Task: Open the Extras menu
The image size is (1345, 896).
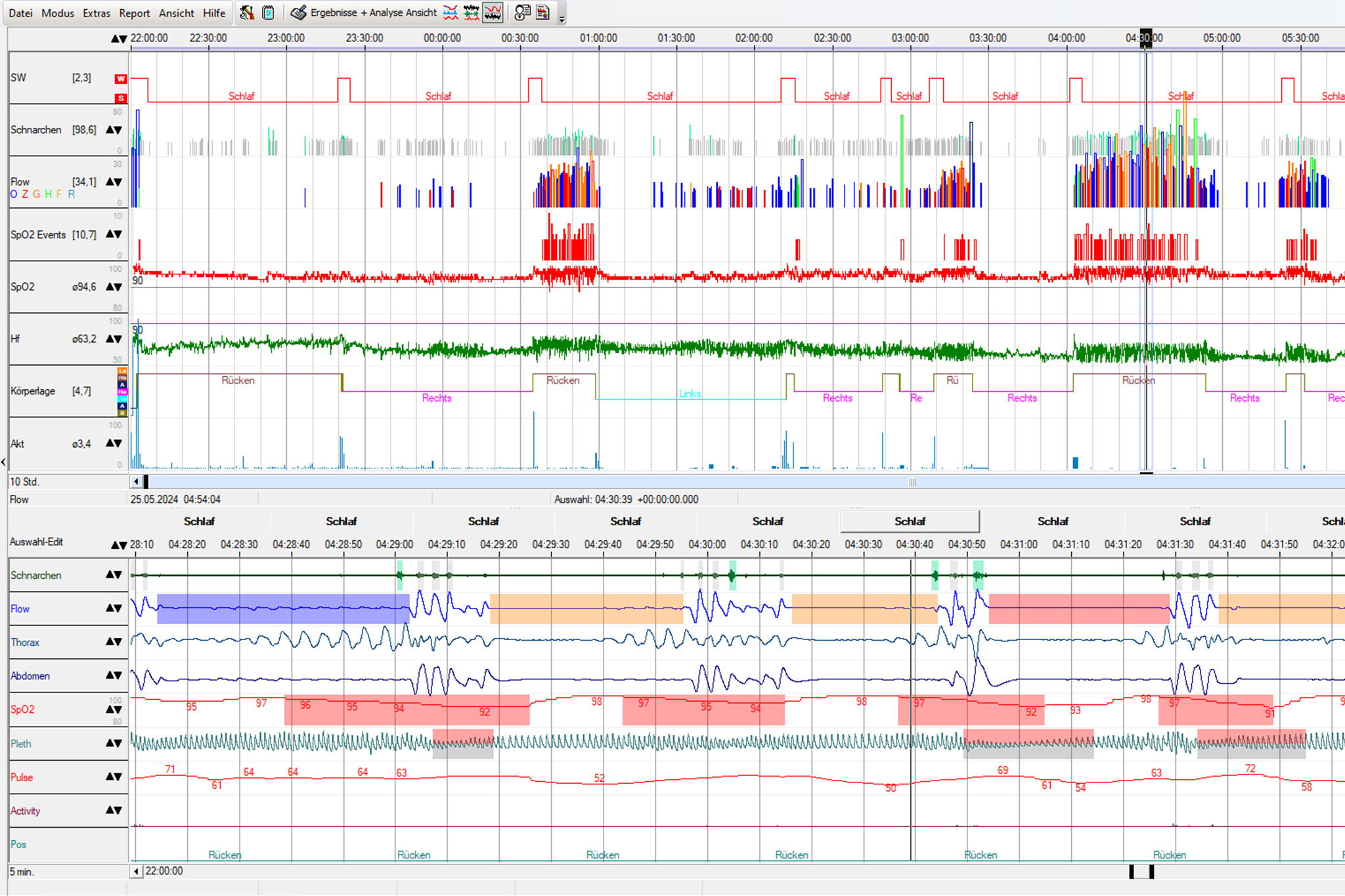Action: [97, 13]
